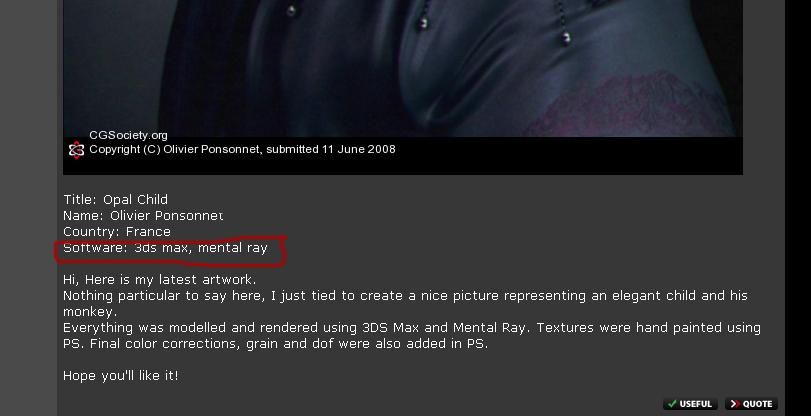Screen dimensions: 811x416
Task: Click the leftmost silver bead in artwork
Action: pos(291,10)
